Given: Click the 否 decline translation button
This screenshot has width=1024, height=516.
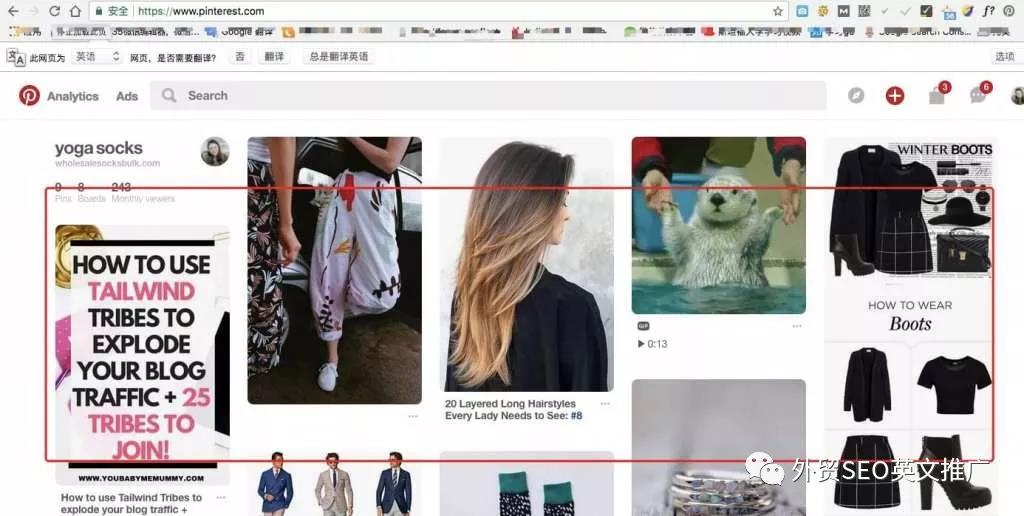Looking at the screenshot, I should [x=240, y=57].
